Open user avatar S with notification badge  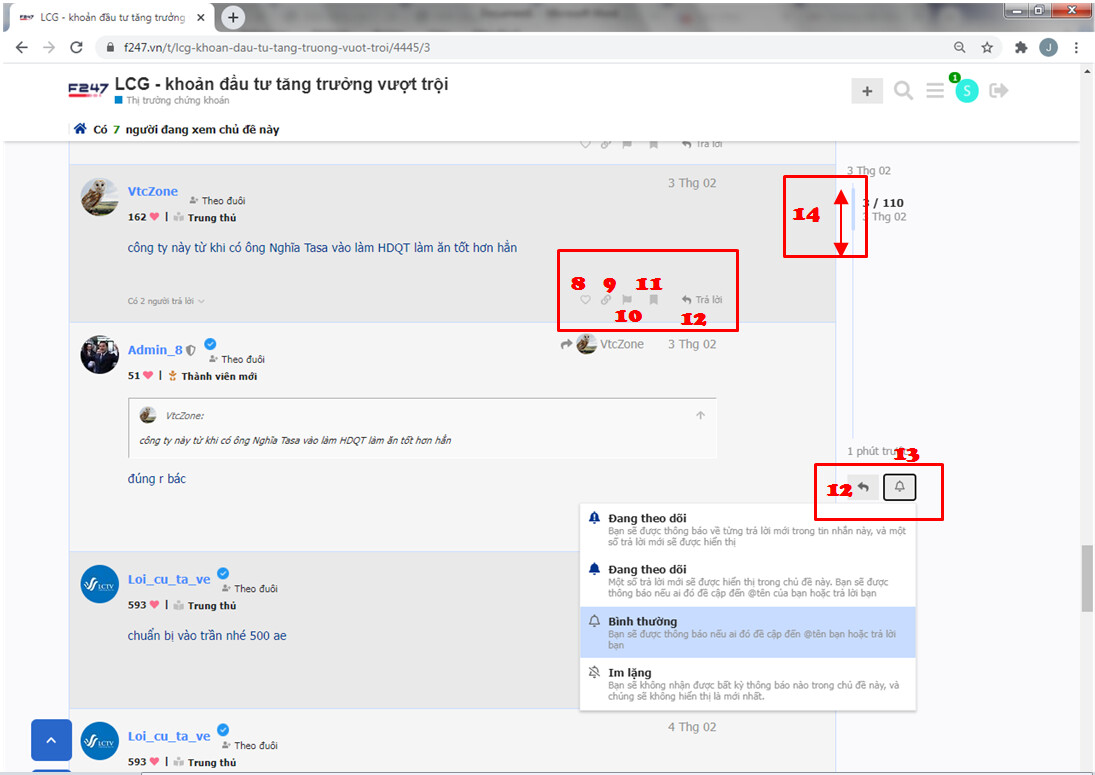pyautogui.click(x=967, y=90)
